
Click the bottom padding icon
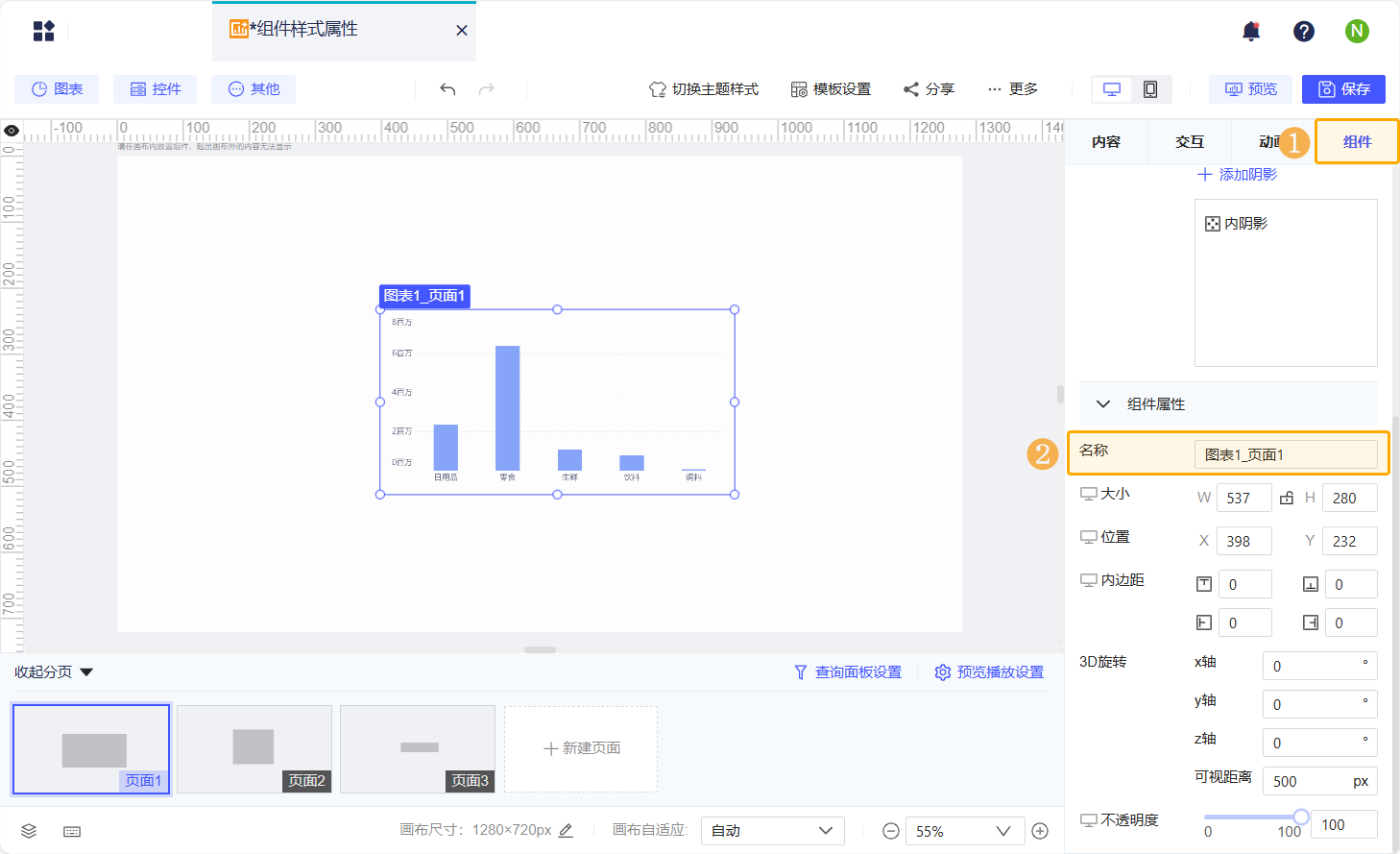point(1311,584)
